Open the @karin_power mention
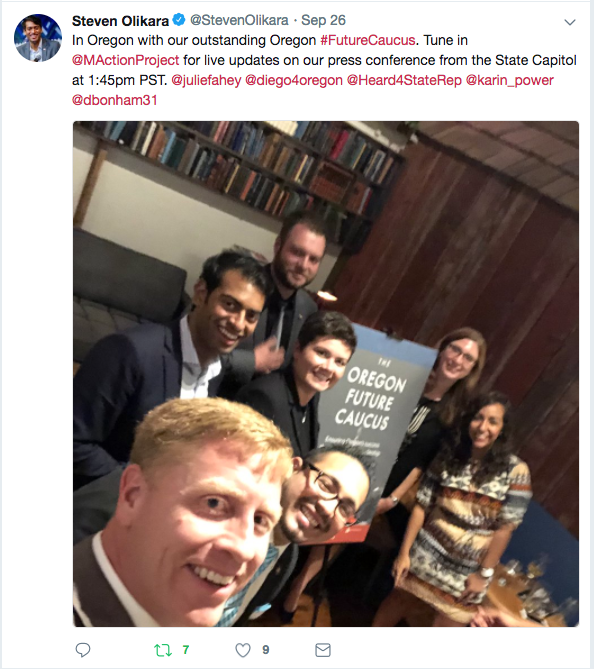 (x=510, y=80)
